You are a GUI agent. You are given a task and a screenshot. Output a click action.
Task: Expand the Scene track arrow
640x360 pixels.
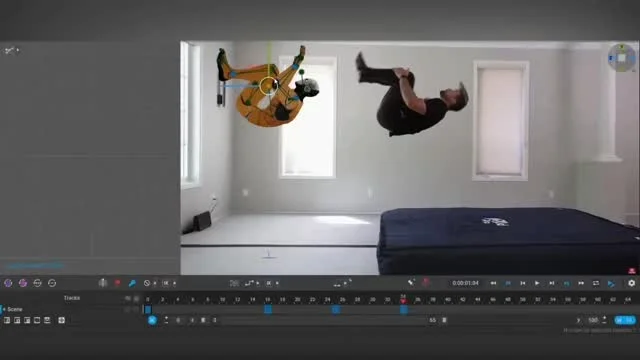(4, 309)
